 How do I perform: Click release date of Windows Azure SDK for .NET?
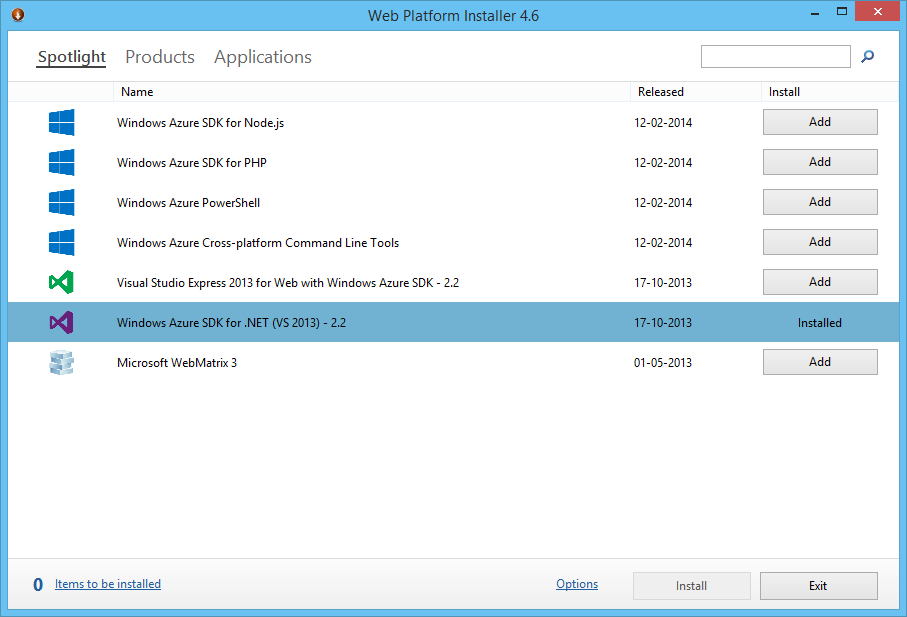(x=662, y=323)
